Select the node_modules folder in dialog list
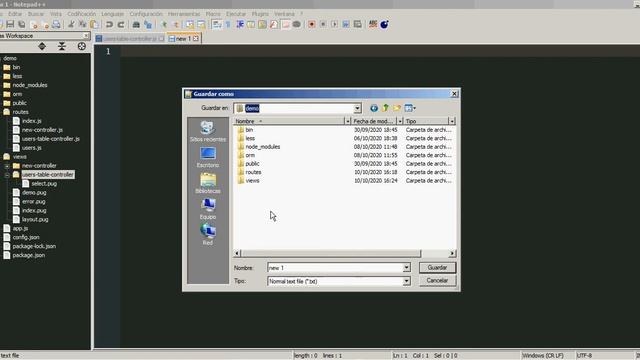Screen dimensions: 640x360 click(262, 147)
